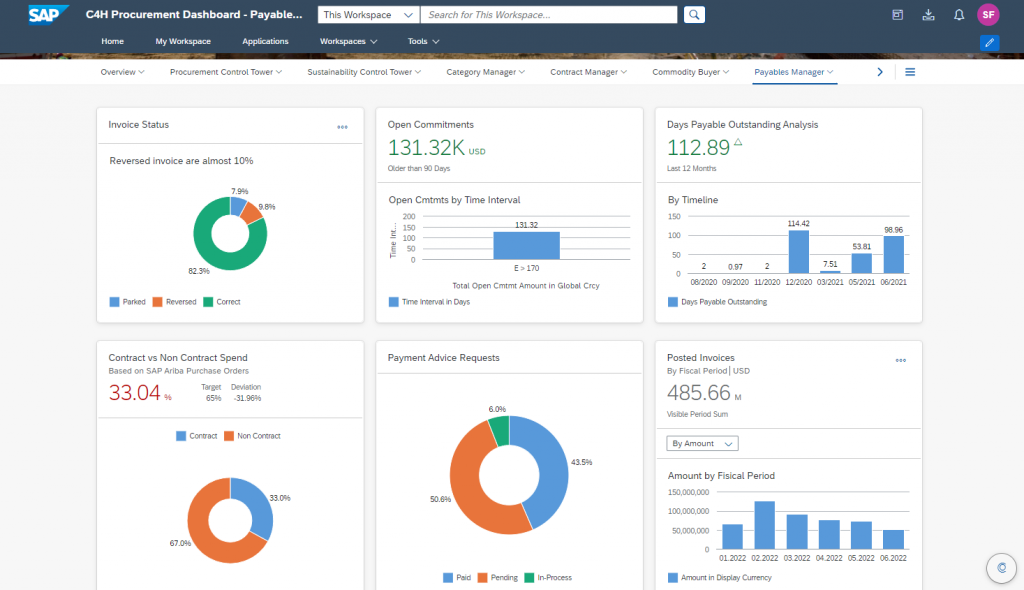Expand the This Workspace search scope dropdown

[x=369, y=15]
